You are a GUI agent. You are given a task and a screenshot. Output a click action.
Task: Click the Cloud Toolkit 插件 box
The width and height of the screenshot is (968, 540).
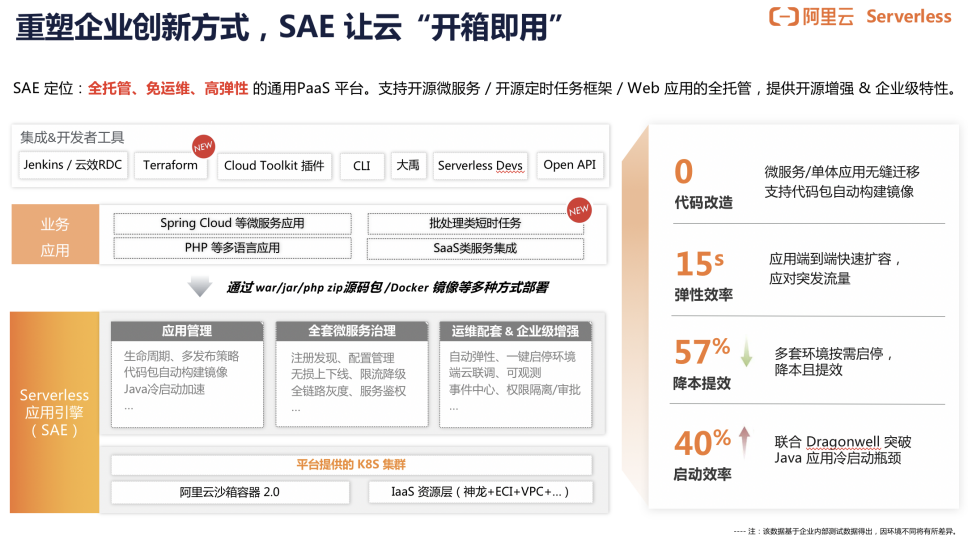click(274, 166)
